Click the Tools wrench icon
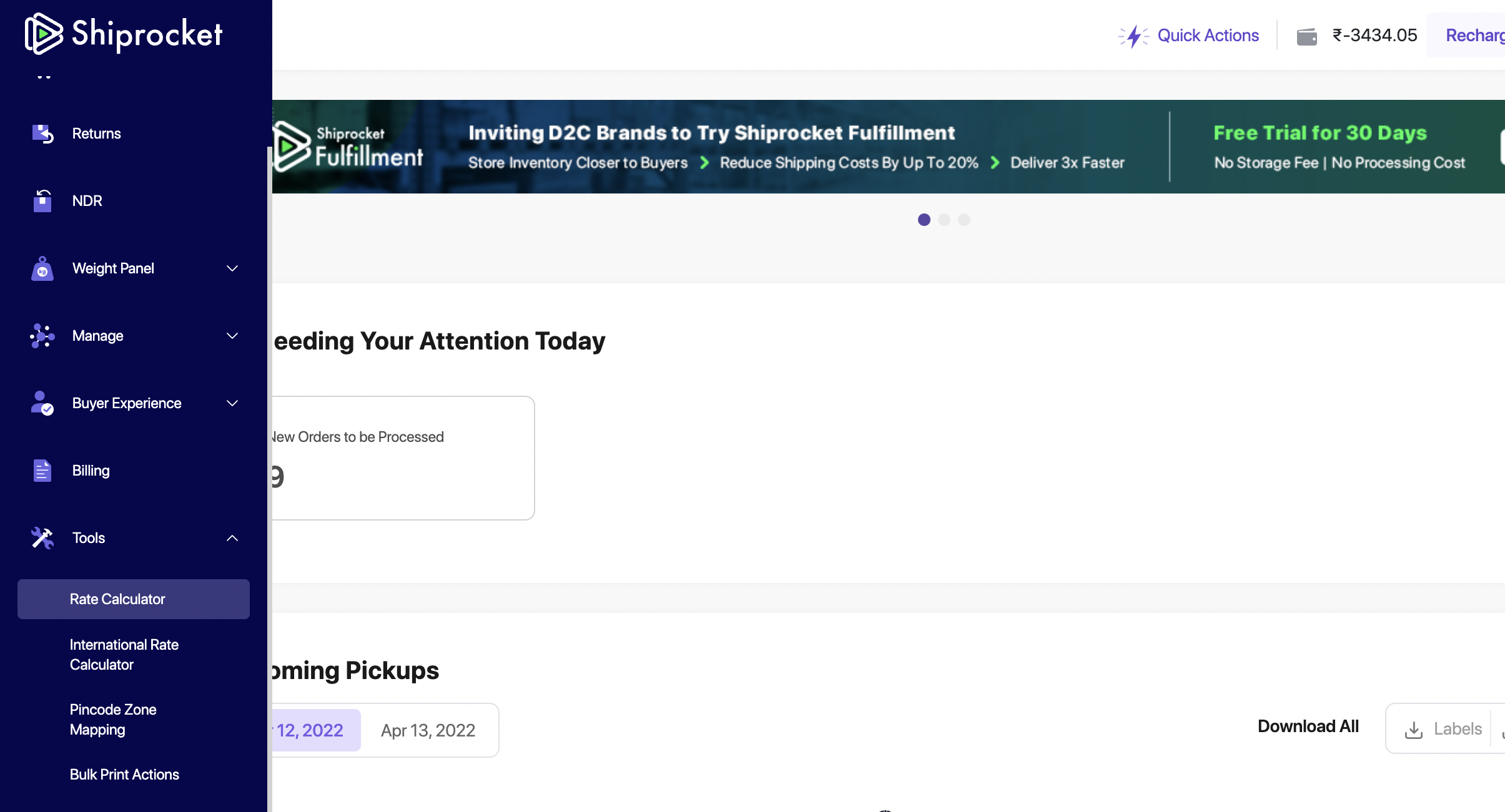Image resolution: width=1505 pixels, height=812 pixels. [x=42, y=538]
